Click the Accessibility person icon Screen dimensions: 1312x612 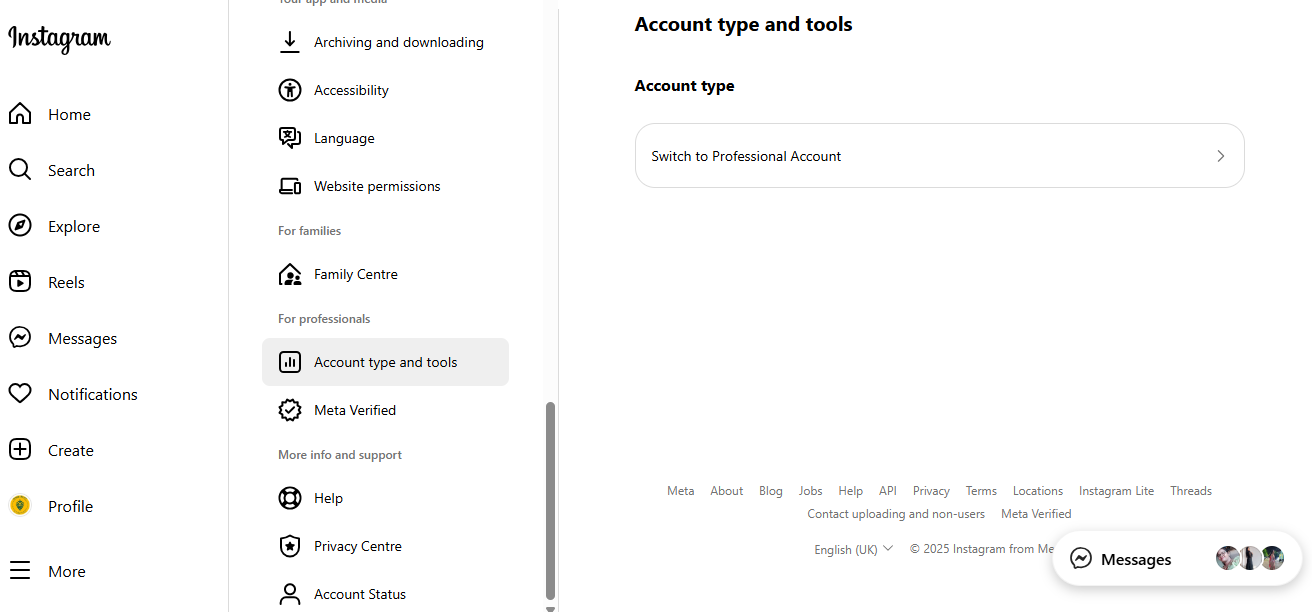click(290, 90)
